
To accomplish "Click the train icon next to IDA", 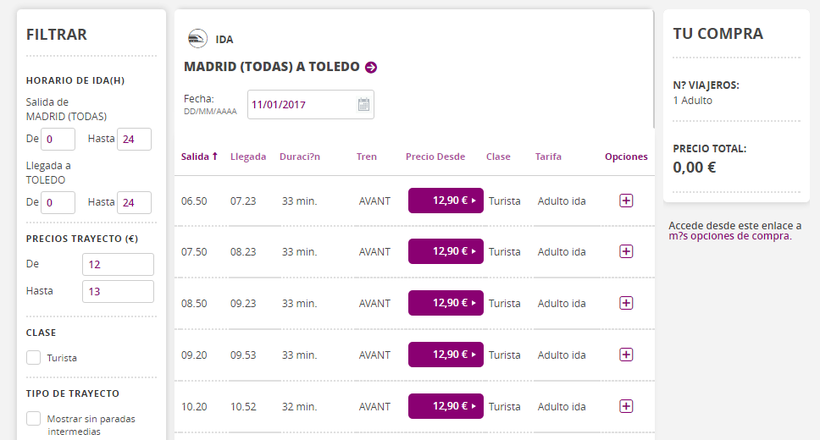I will [198, 39].
